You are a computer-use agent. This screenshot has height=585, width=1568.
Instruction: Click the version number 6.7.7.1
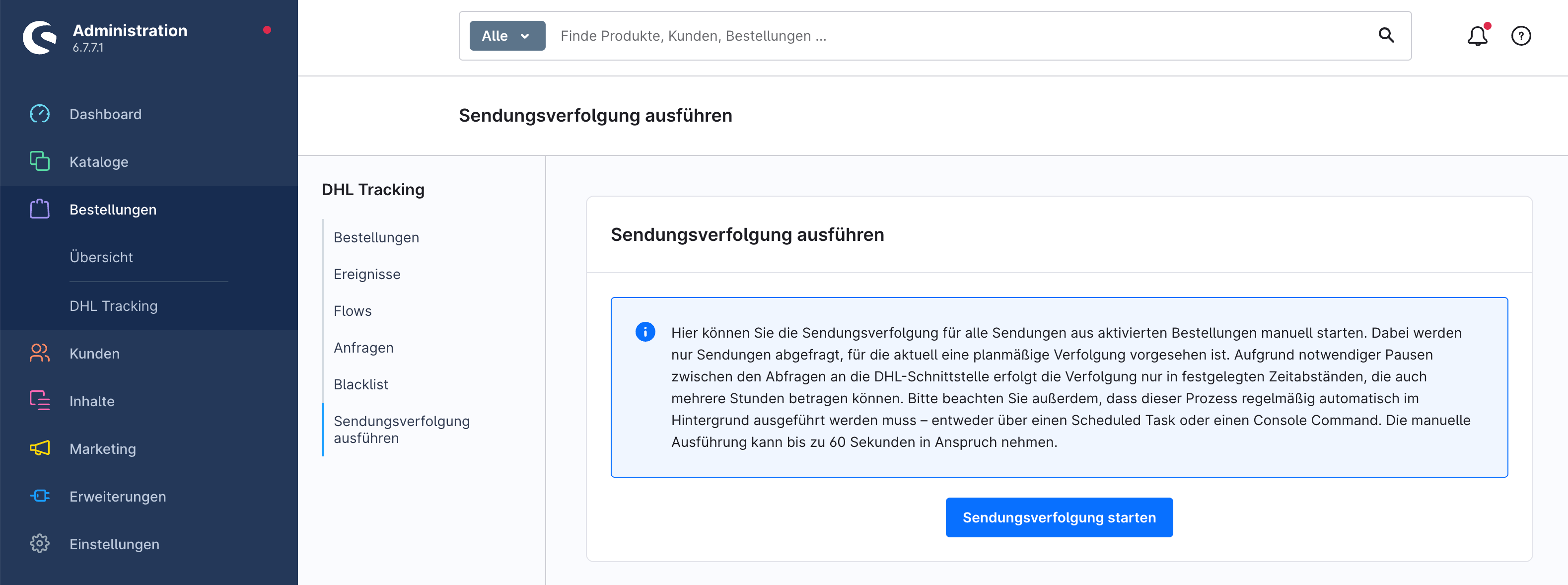pyautogui.click(x=88, y=48)
